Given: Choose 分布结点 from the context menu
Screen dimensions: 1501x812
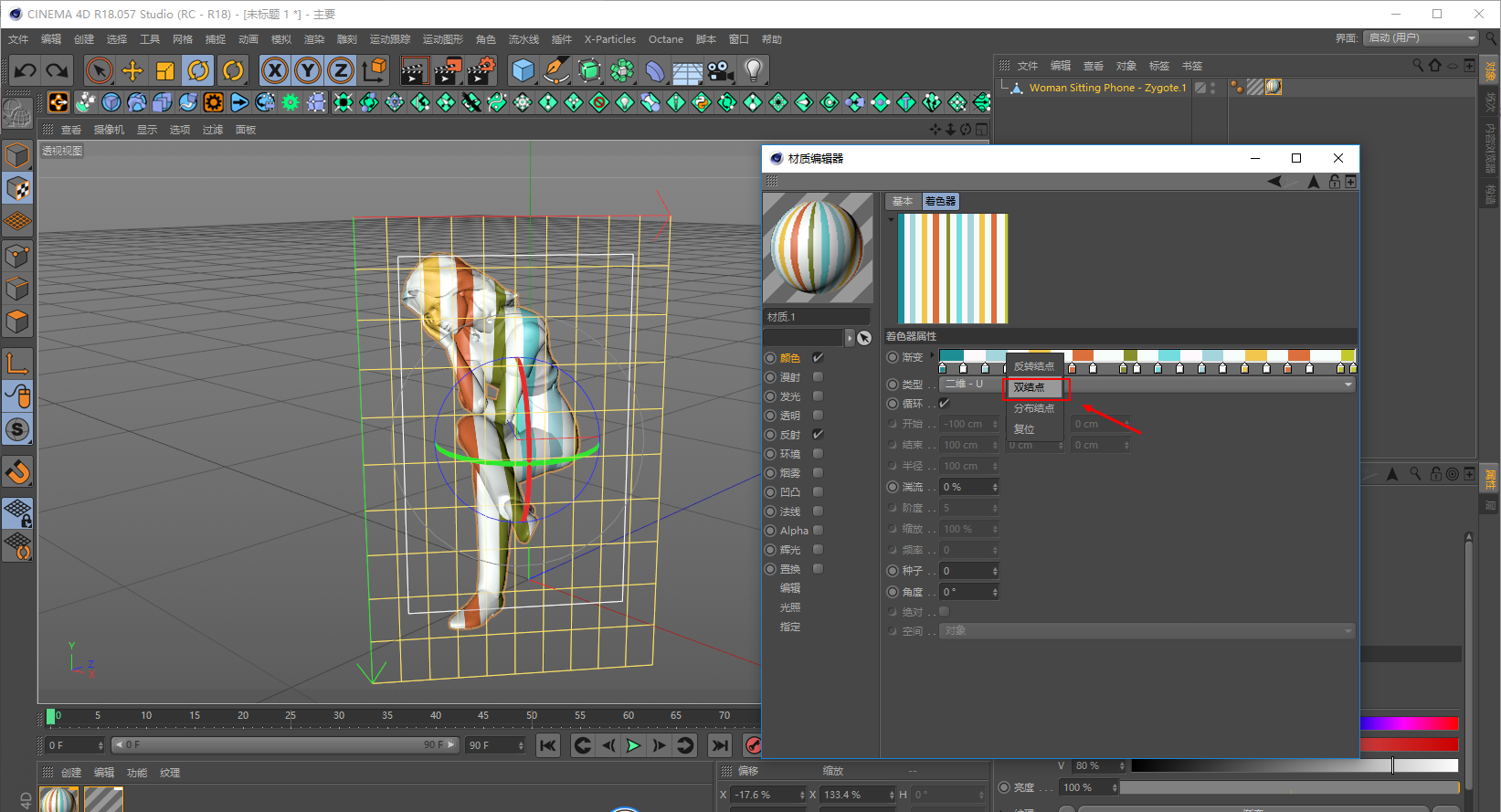Looking at the screenshot, I should click(x=1034, y=408).
